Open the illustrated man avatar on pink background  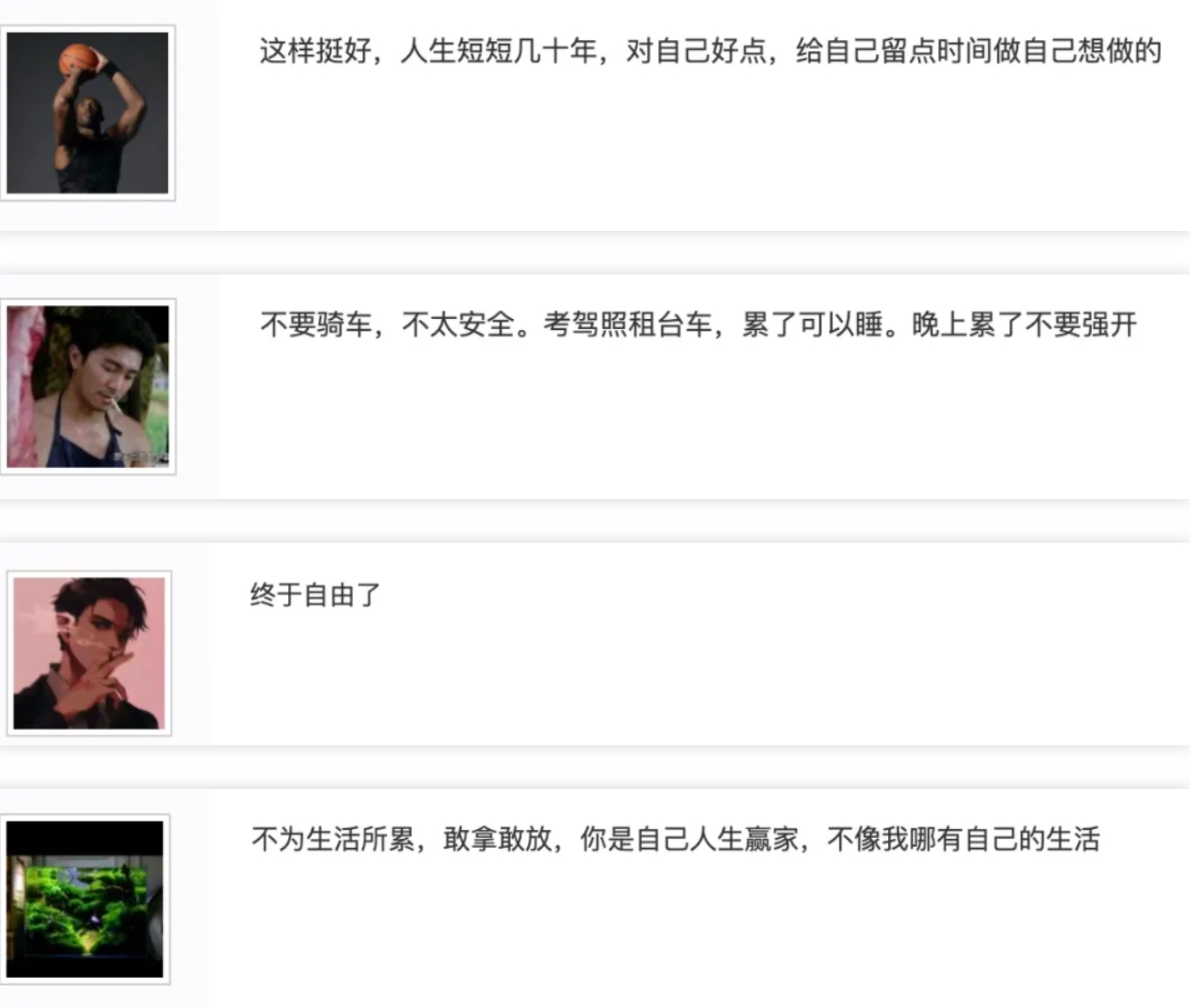pyautogui.click(x=89, y=653)
